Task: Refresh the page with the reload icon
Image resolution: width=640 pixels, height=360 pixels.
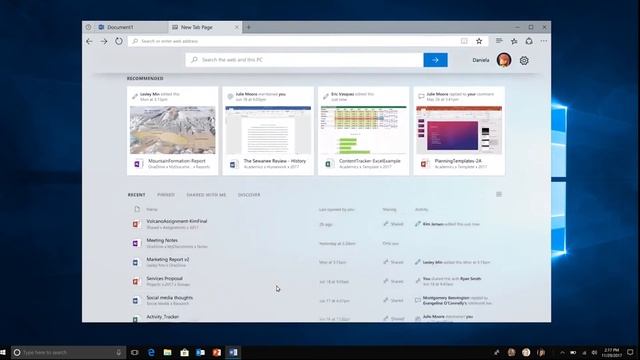Action: 119,41
